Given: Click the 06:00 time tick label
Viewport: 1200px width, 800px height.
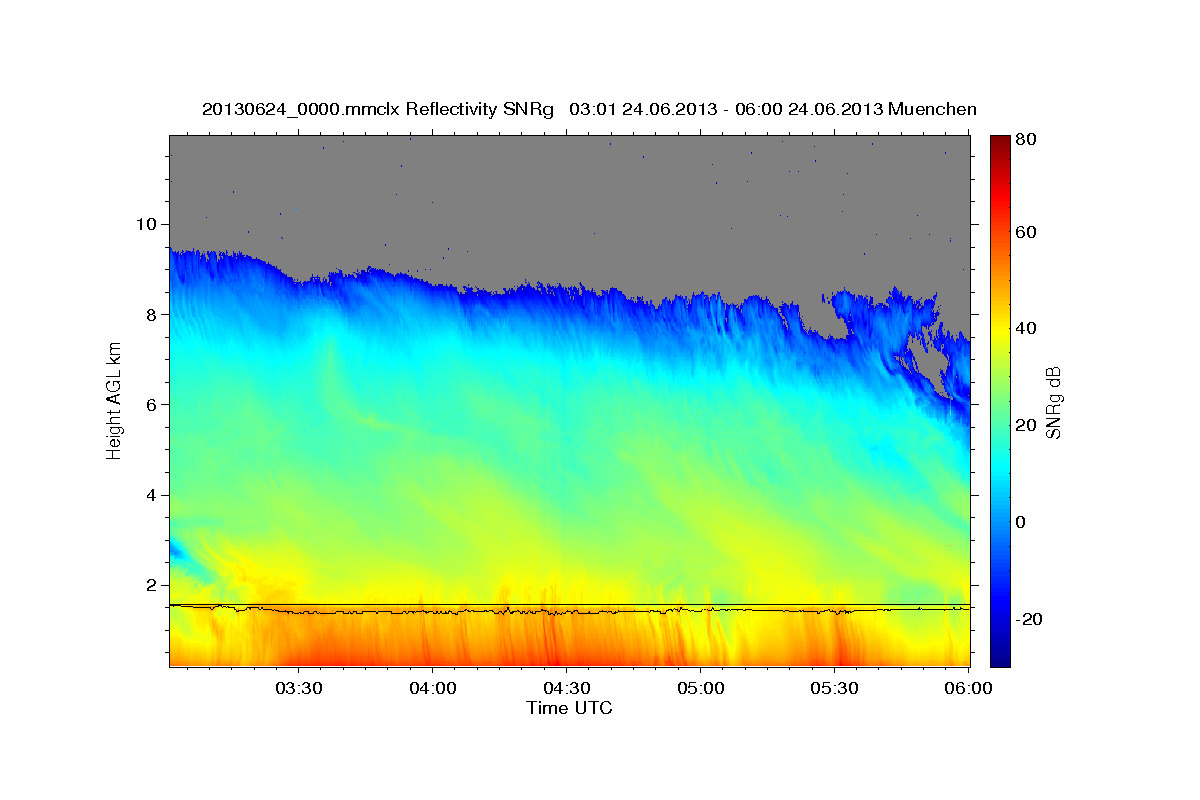Looking at the screenshot, I should coord(968,688).
